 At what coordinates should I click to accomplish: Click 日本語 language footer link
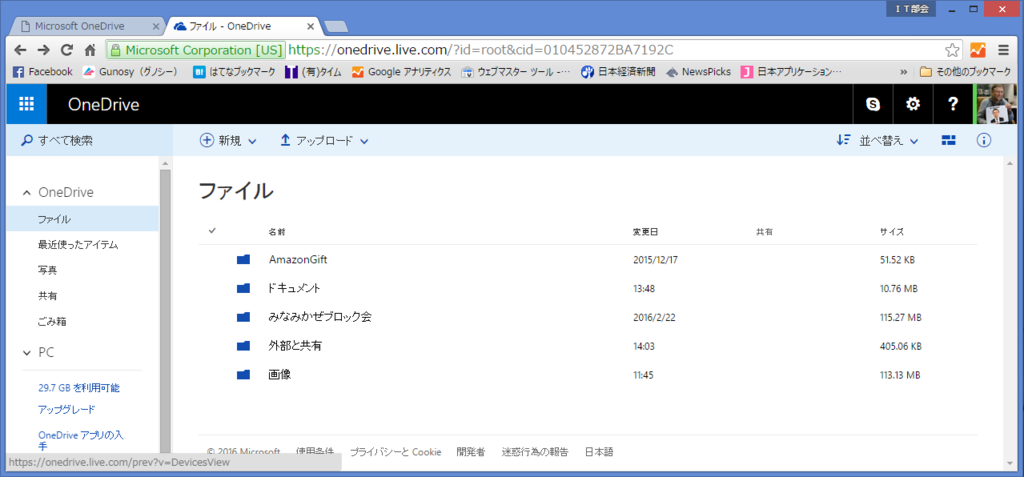(x=599, y=452)
